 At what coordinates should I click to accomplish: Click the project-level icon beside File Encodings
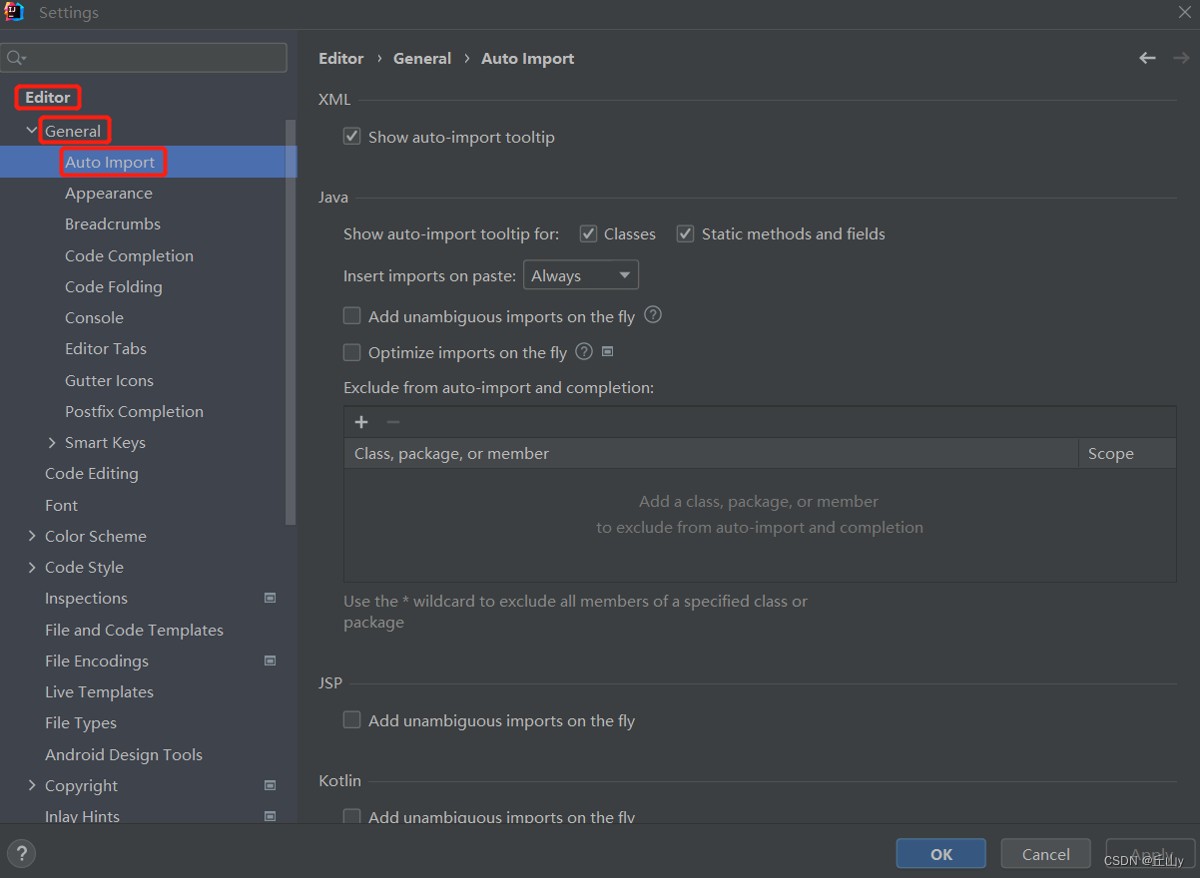[x=270, y=661]
